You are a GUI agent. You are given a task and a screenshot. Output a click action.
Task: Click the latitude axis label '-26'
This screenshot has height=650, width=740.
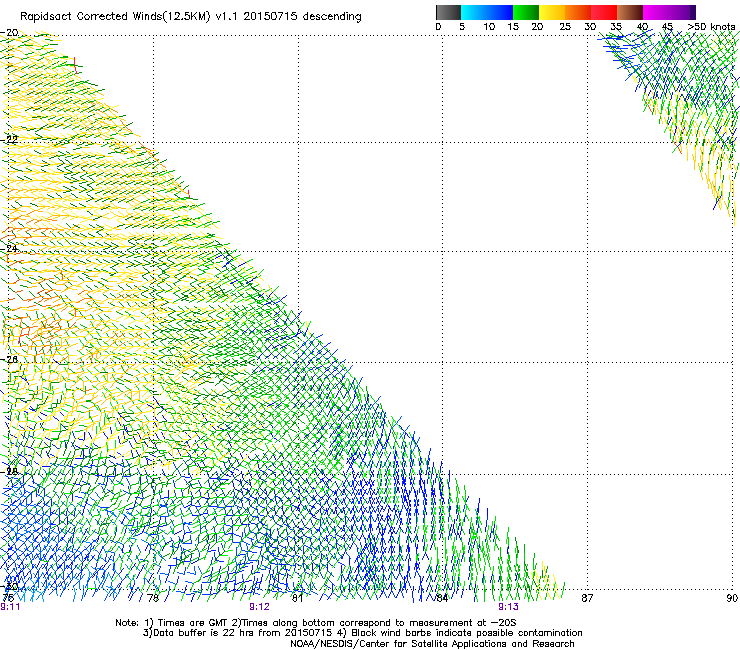[x=10, y=360]
